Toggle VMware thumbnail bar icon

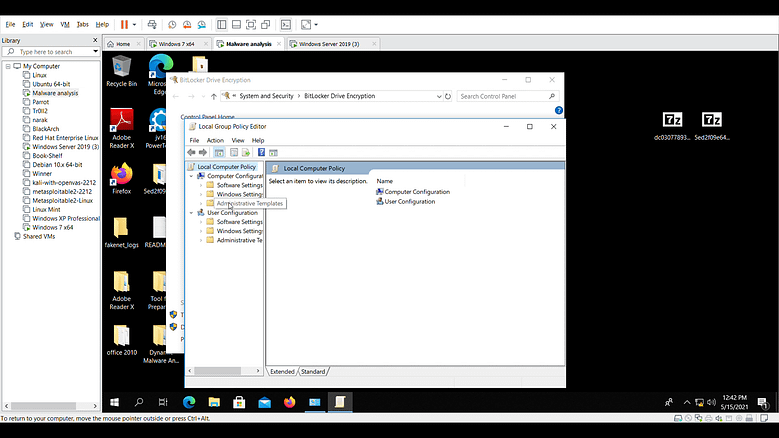pyautogui.click(x=236, y=24)
